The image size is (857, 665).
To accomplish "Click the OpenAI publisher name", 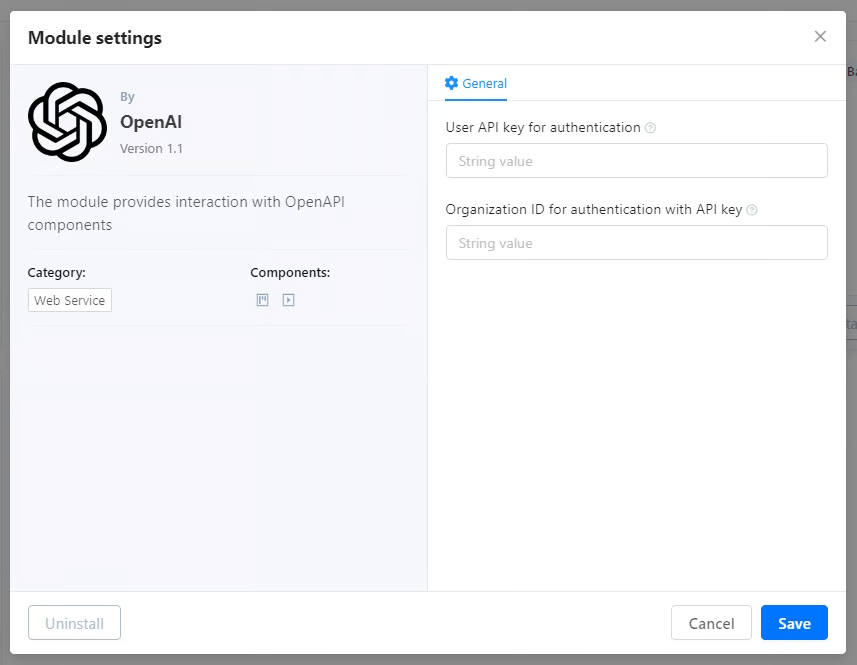I will (x=151, y=122).
